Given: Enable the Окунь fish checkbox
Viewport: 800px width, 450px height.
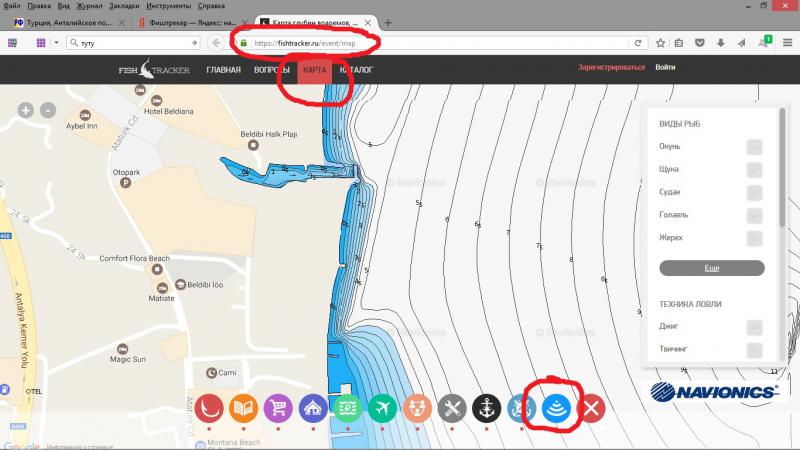Looking at the screenshot, I should 755,146.
